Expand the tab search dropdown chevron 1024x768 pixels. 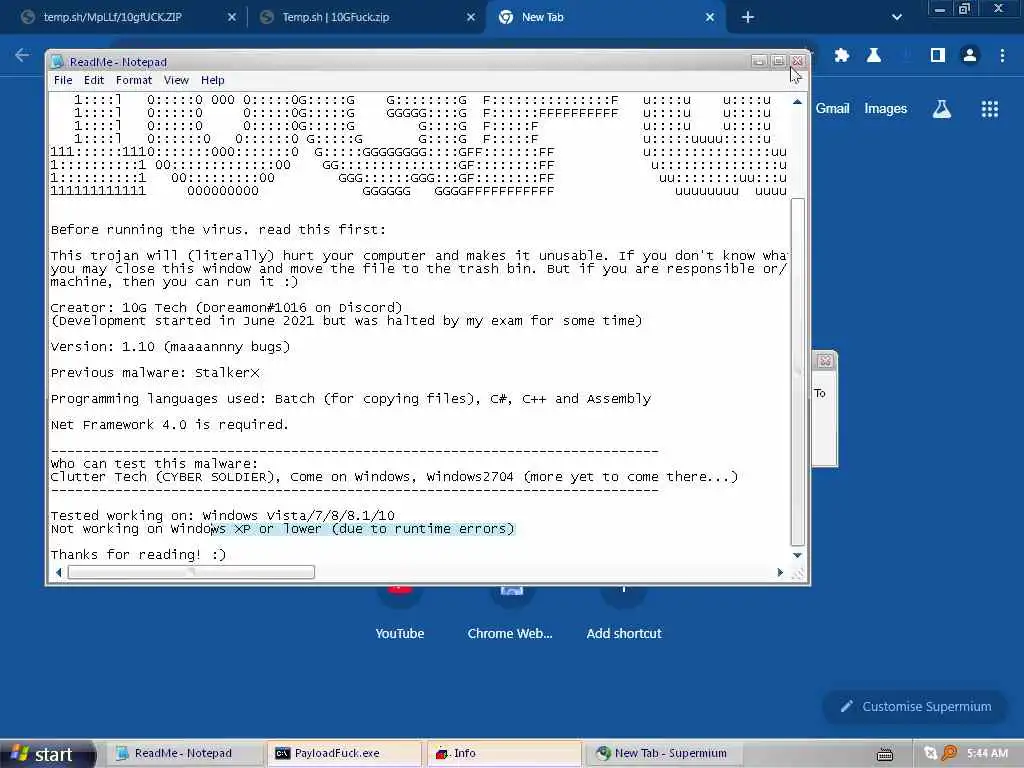coord(897,18)
